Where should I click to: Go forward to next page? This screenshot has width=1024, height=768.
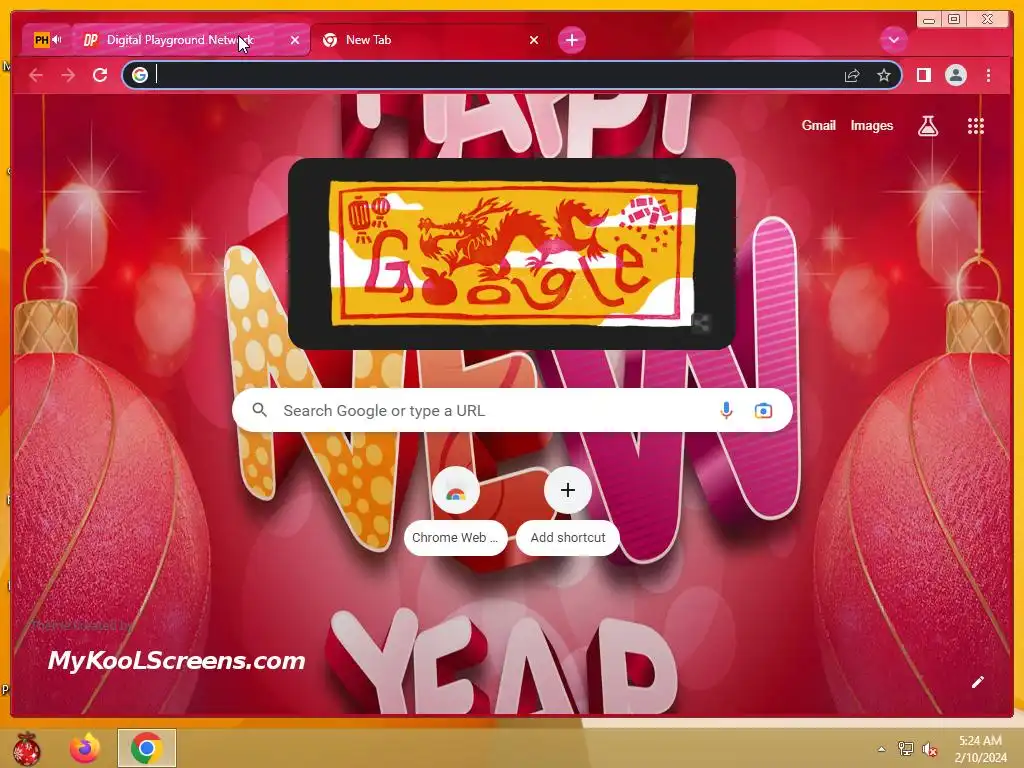pos(68,75)
